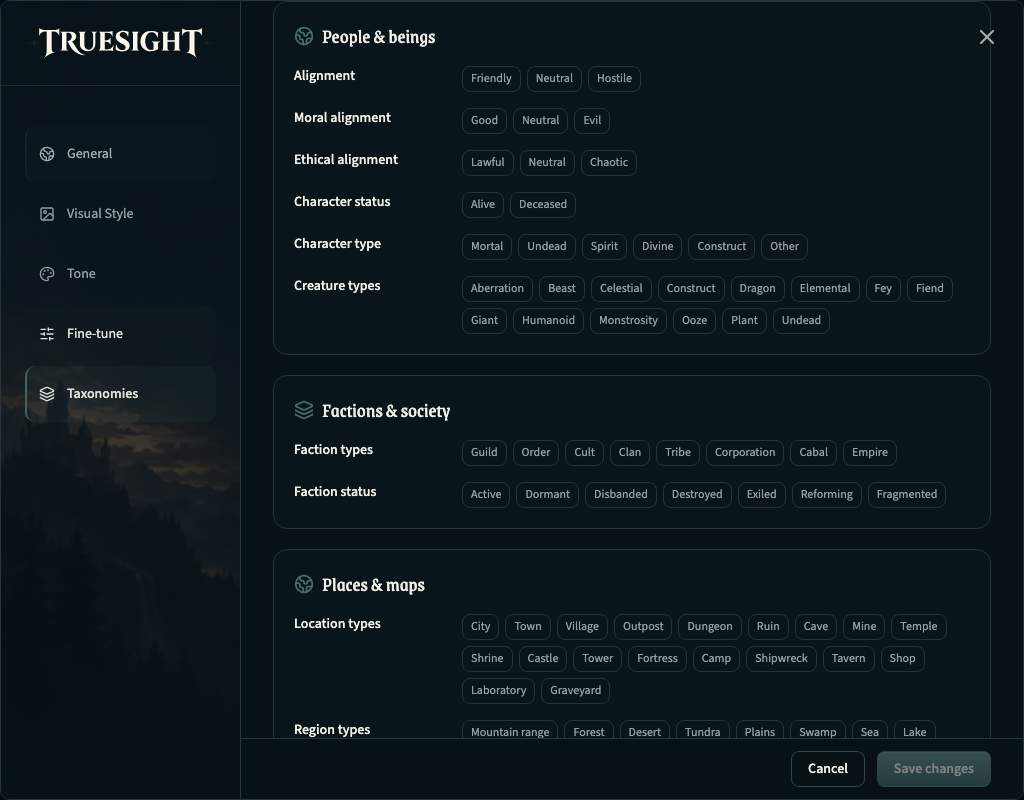This screenshot has width=1024, height=800.
Task: Select the Laboratory location type tag
Action: tap(498, 690)
